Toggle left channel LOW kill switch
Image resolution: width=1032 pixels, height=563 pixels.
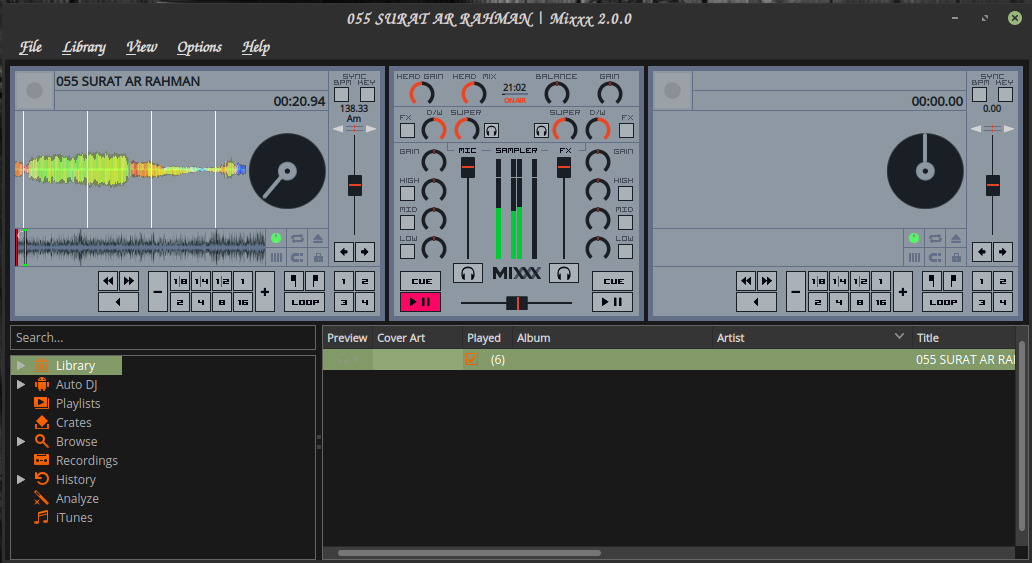407,252
